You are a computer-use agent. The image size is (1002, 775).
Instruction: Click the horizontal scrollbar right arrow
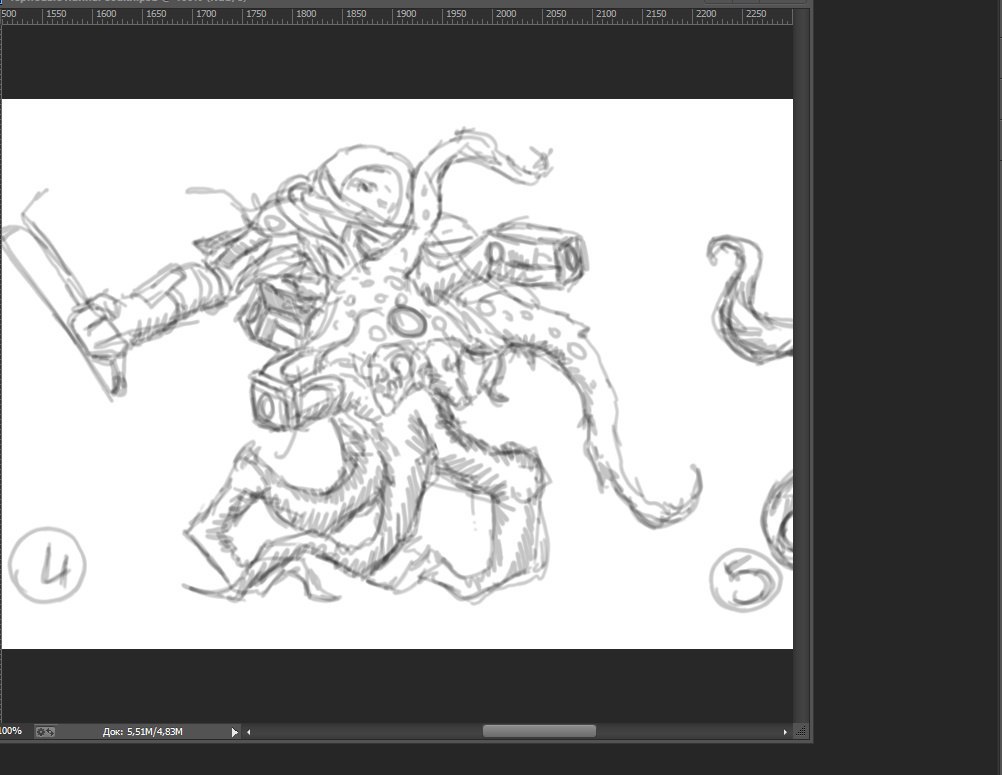[784, 732]
